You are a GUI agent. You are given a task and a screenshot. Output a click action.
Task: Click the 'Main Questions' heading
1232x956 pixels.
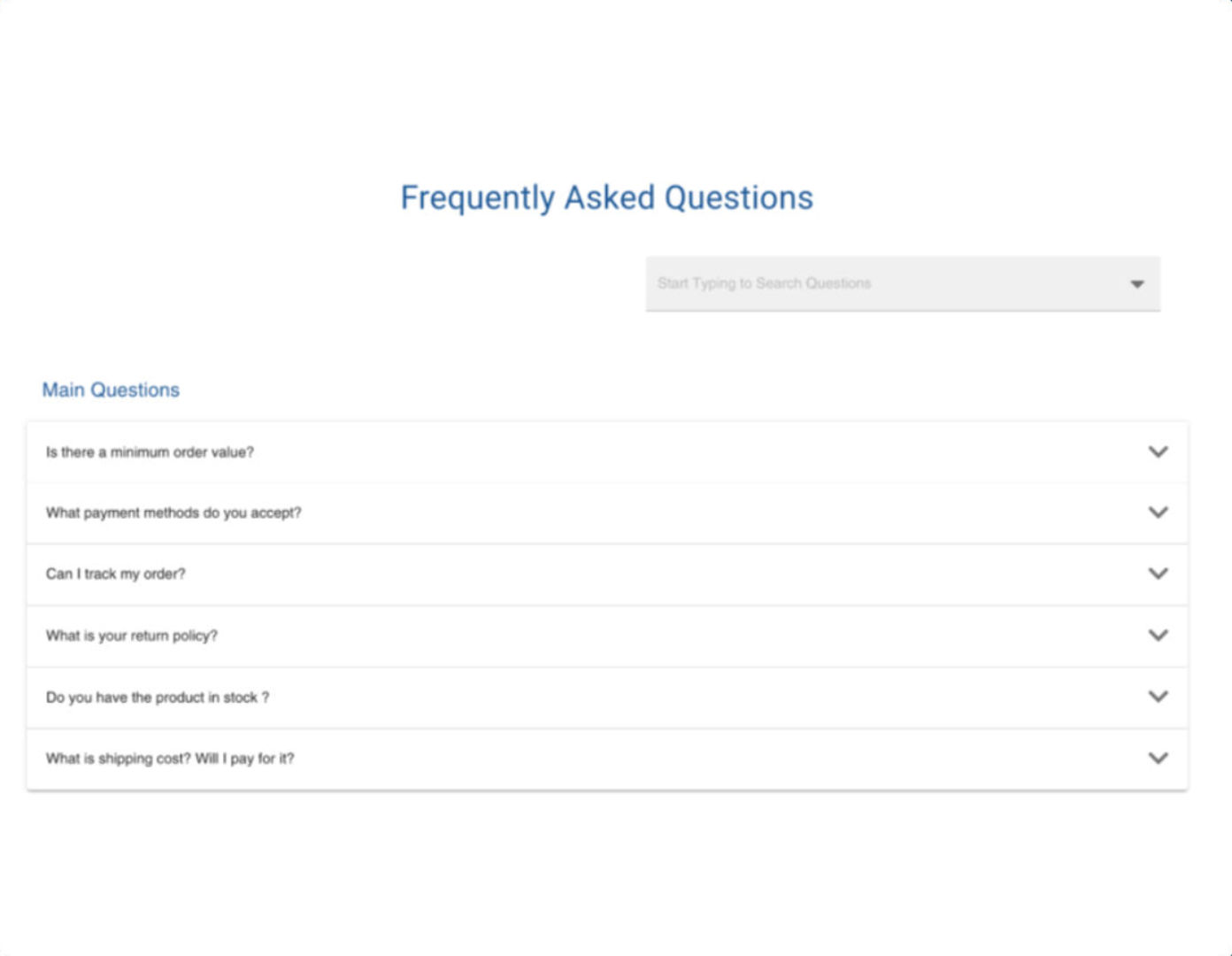pos(111,389)
